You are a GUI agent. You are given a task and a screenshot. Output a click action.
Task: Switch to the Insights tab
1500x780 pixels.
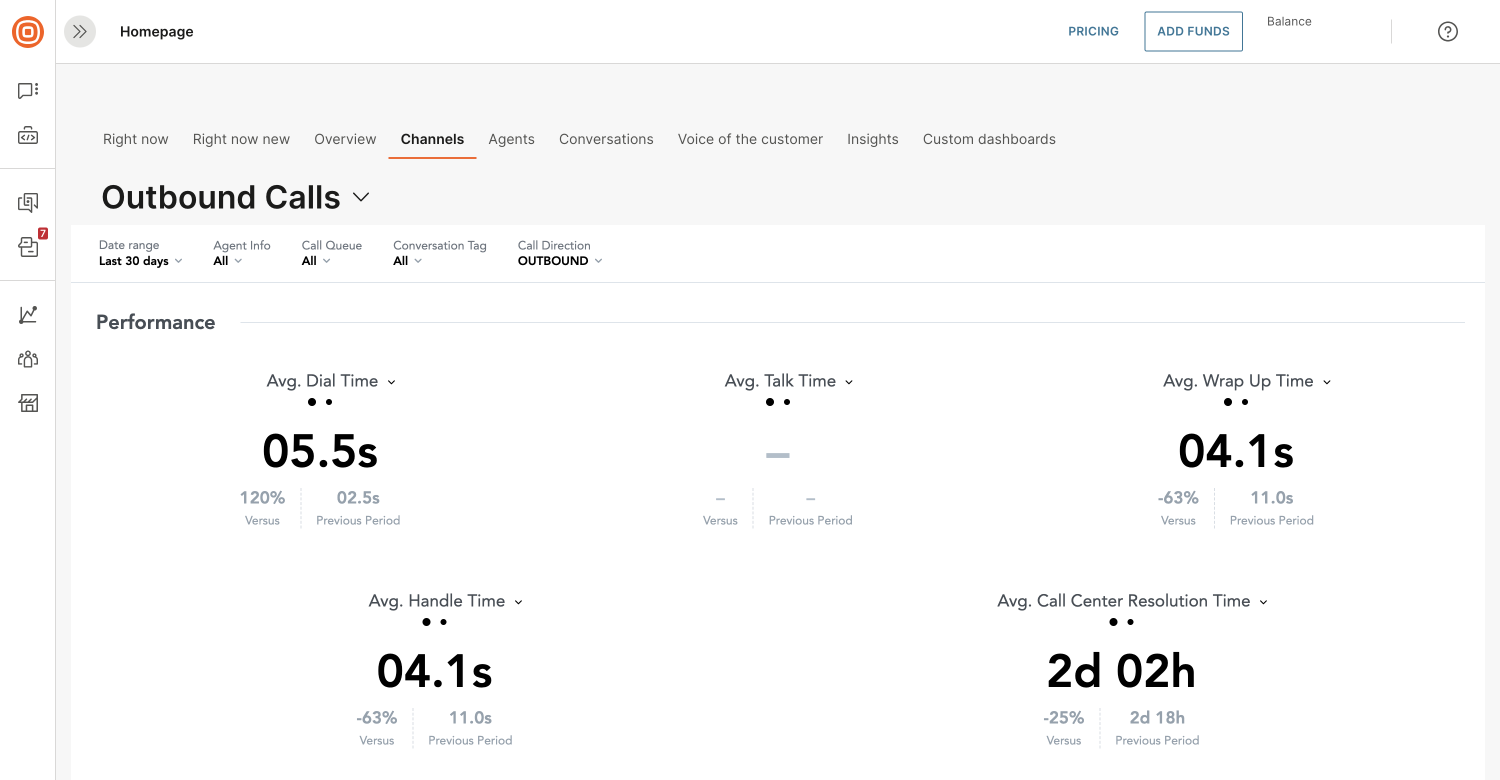pos(872,139)
